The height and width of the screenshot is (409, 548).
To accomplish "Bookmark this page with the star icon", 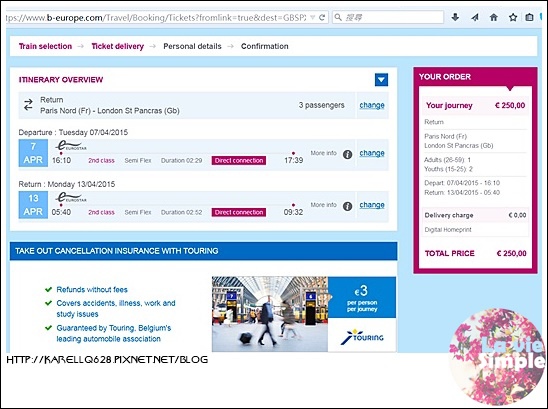I will tap(513, 17).
